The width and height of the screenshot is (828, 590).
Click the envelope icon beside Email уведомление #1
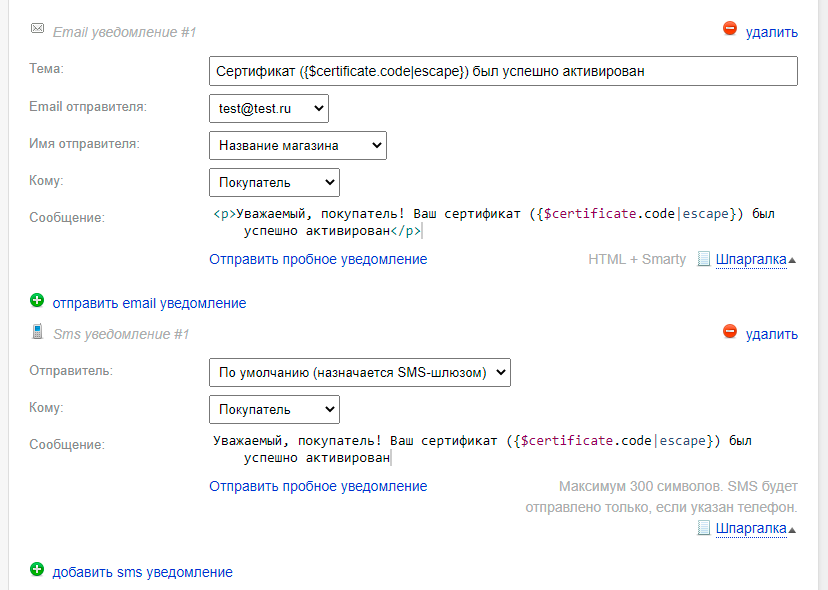coord(37,28)
